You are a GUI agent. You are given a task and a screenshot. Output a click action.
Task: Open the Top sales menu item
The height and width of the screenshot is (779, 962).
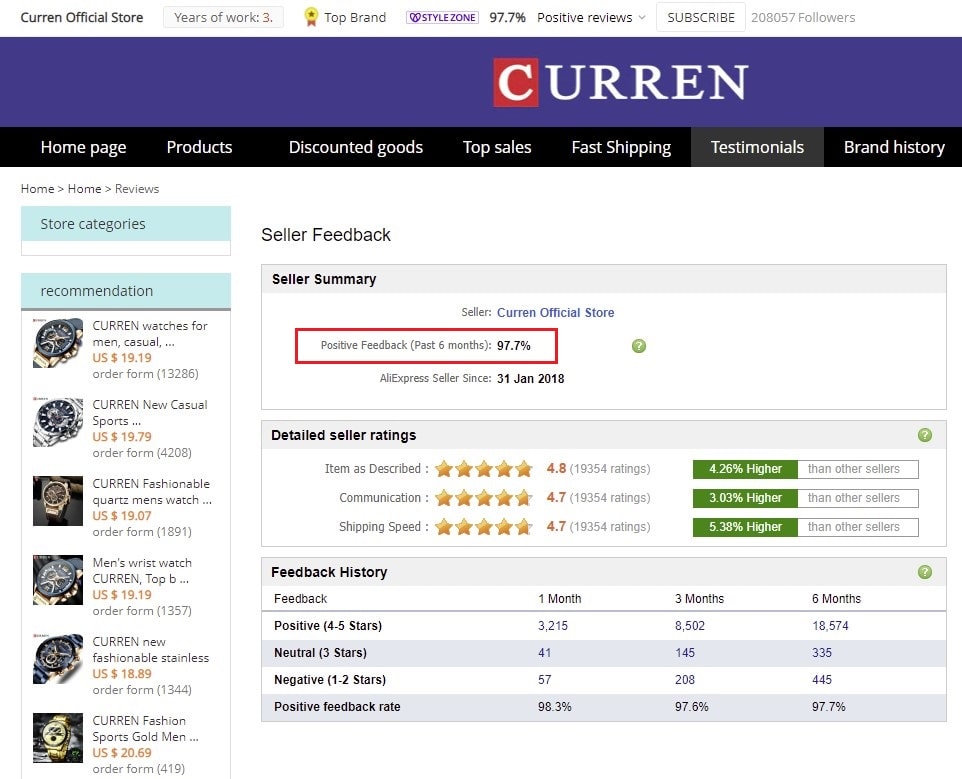(497, 147)
